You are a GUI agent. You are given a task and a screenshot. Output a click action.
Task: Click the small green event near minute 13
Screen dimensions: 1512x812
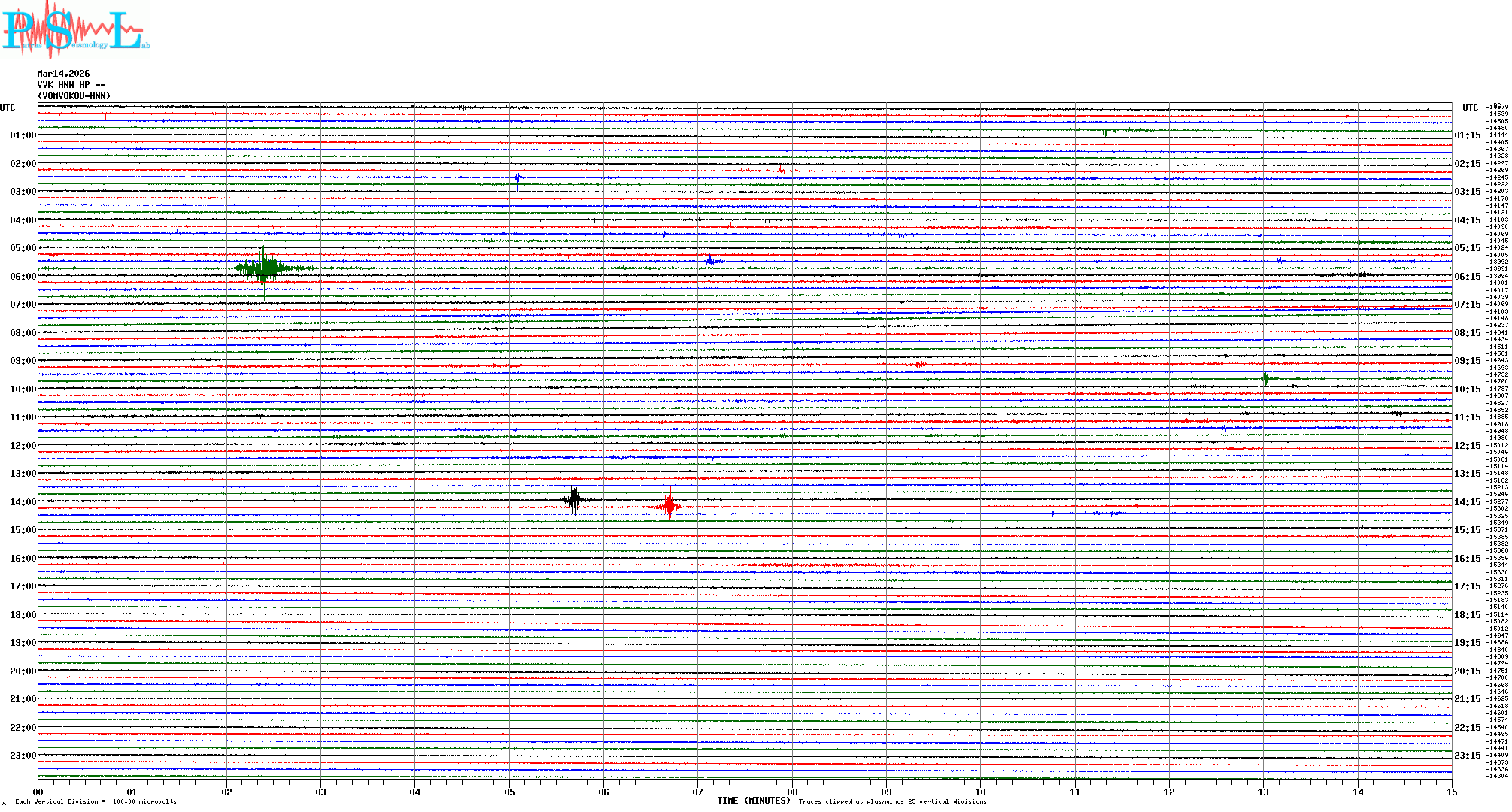pos(1265,378)
